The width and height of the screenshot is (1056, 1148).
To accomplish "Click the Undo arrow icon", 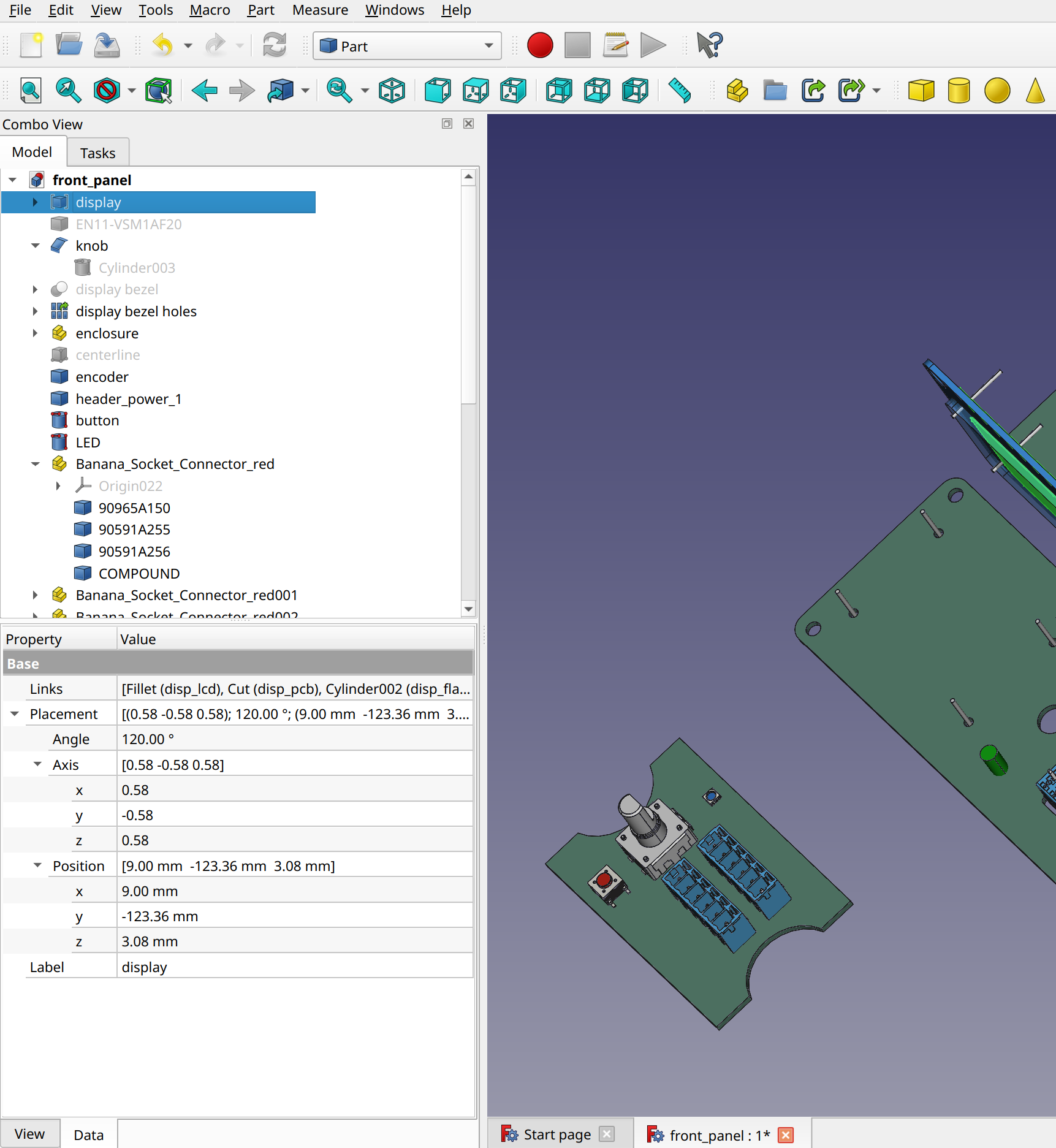I will (163, 46).
